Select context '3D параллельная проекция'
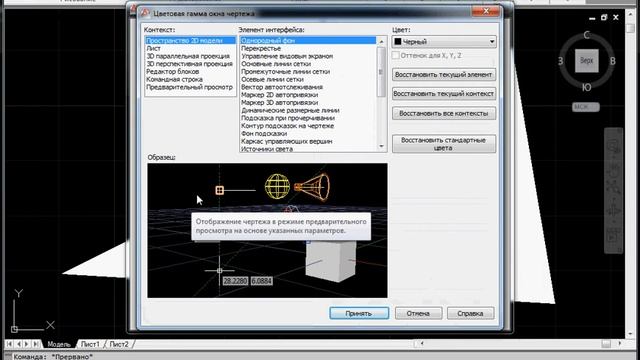 (x=188, y=56)
